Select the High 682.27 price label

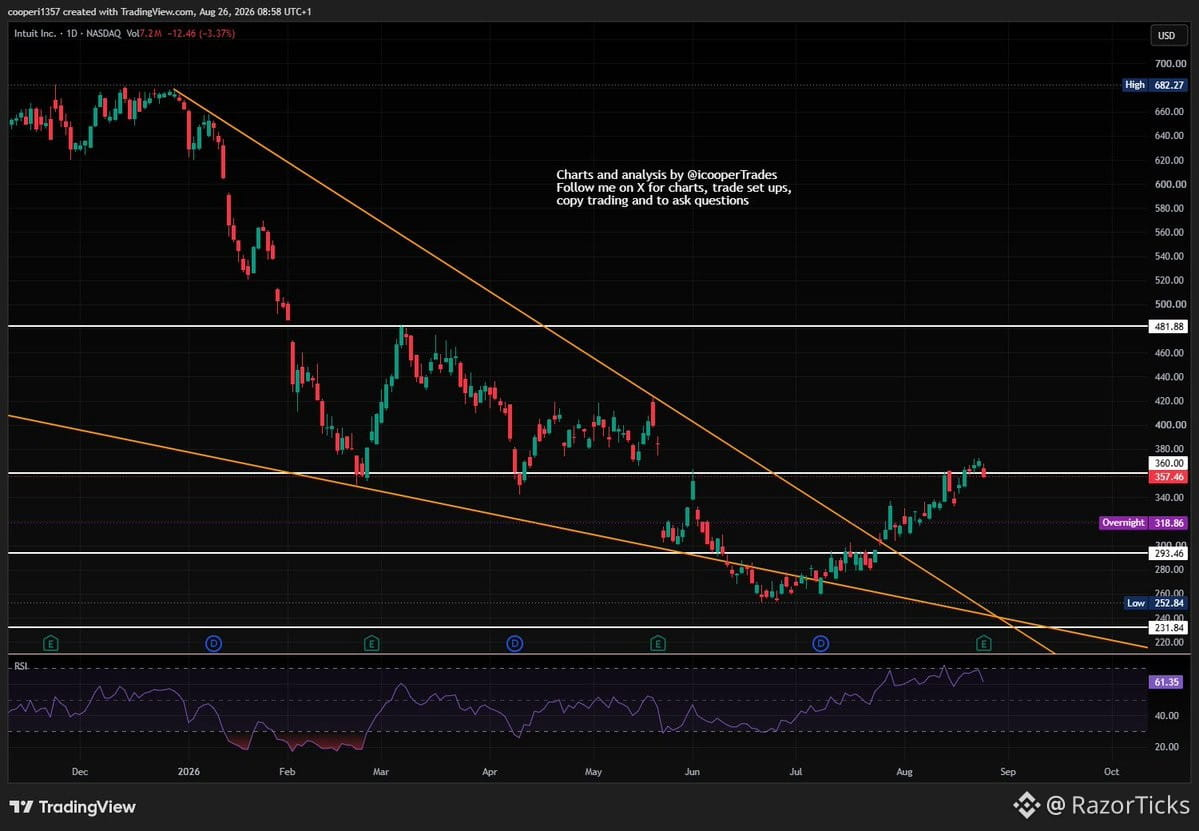(x=1155, y=85)
